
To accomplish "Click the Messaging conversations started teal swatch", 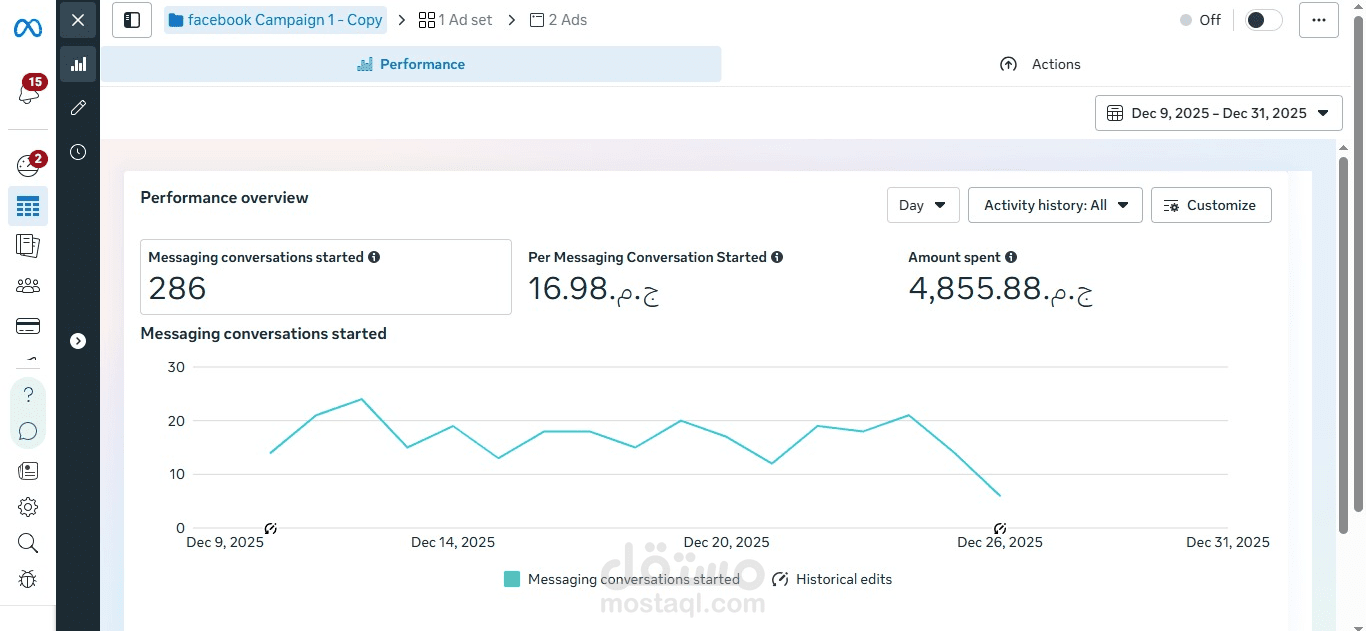I will click(x=512, y=579).
